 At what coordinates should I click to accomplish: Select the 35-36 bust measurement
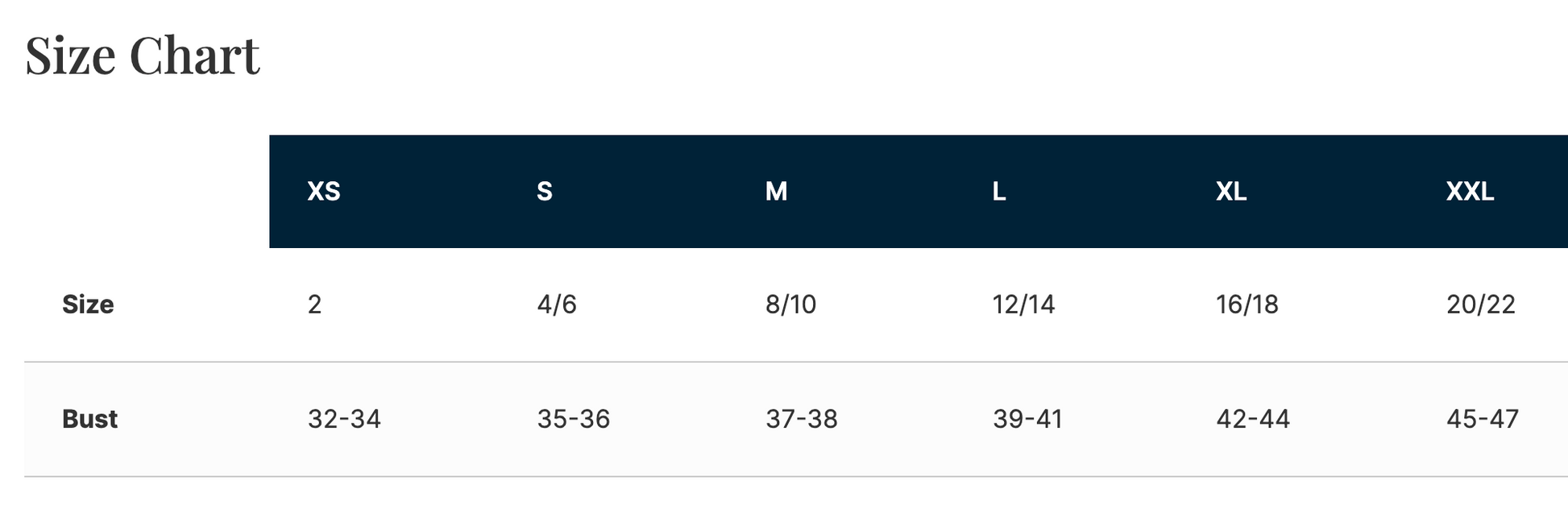pyautogui.click(x=573, y=419)
